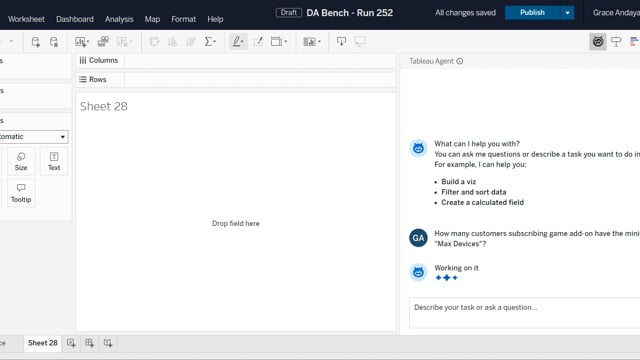Expand the Publish dropdown arrow
The height and width of the screenshot is (360, 640).
coord(567,13)
